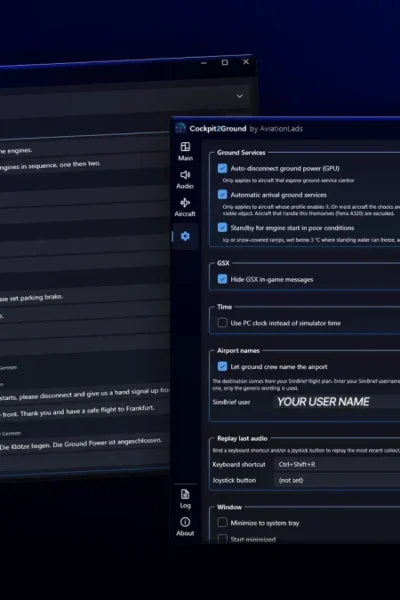Click the settings gear icon in sidebar
Image resolution: width=400 pixels, height=600 pixels.
click(185, 236)
